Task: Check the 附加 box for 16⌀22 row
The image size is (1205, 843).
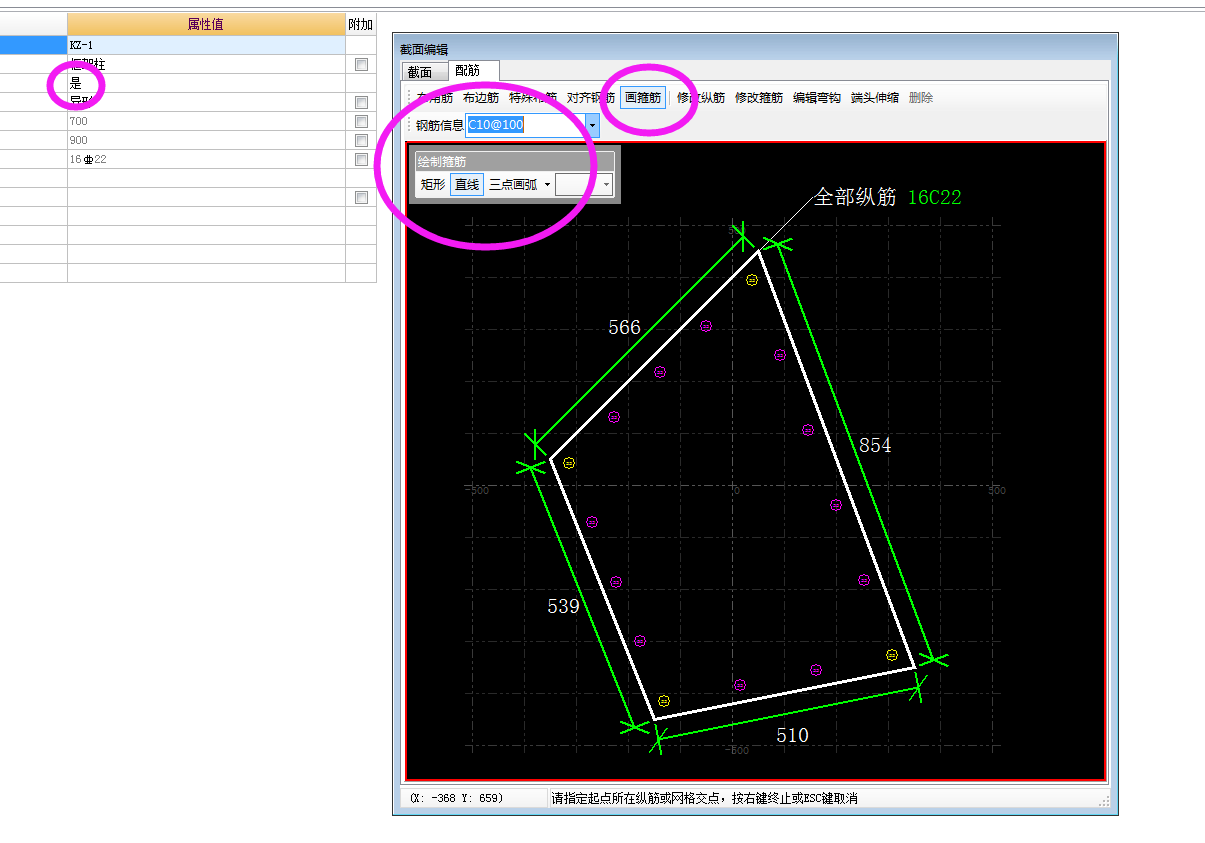Action: 361,159
